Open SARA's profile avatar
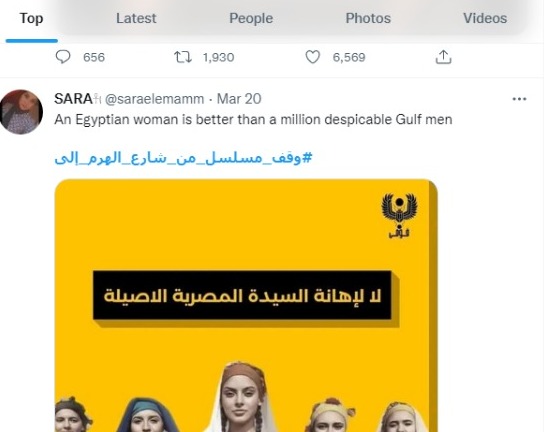This screenshot has height=432, width=544. pyautogui.click(x=21, y=112)
